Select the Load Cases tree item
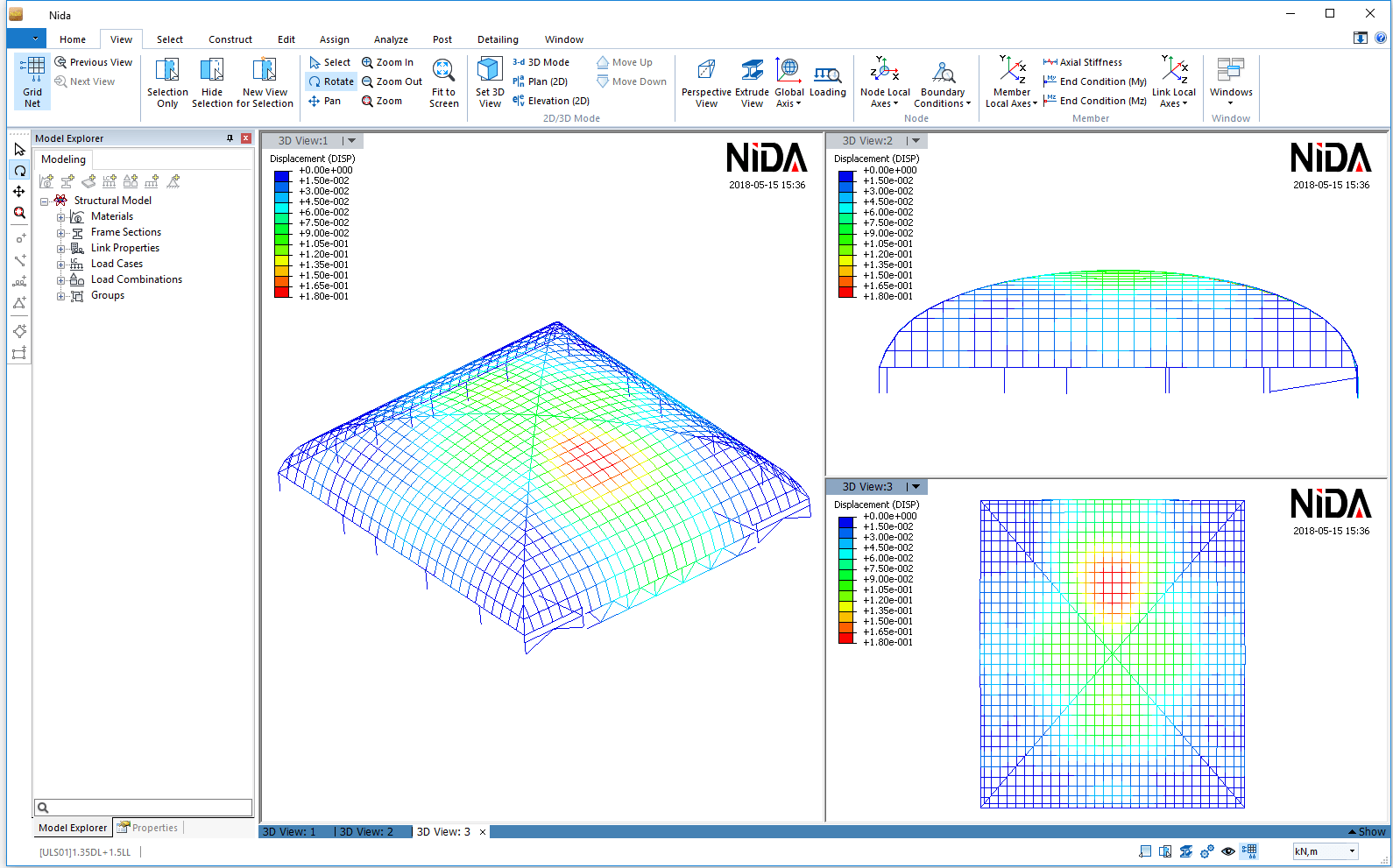The width and height of the screenshot is (1393, 868). pyautogui.click(x=117, y=264)
